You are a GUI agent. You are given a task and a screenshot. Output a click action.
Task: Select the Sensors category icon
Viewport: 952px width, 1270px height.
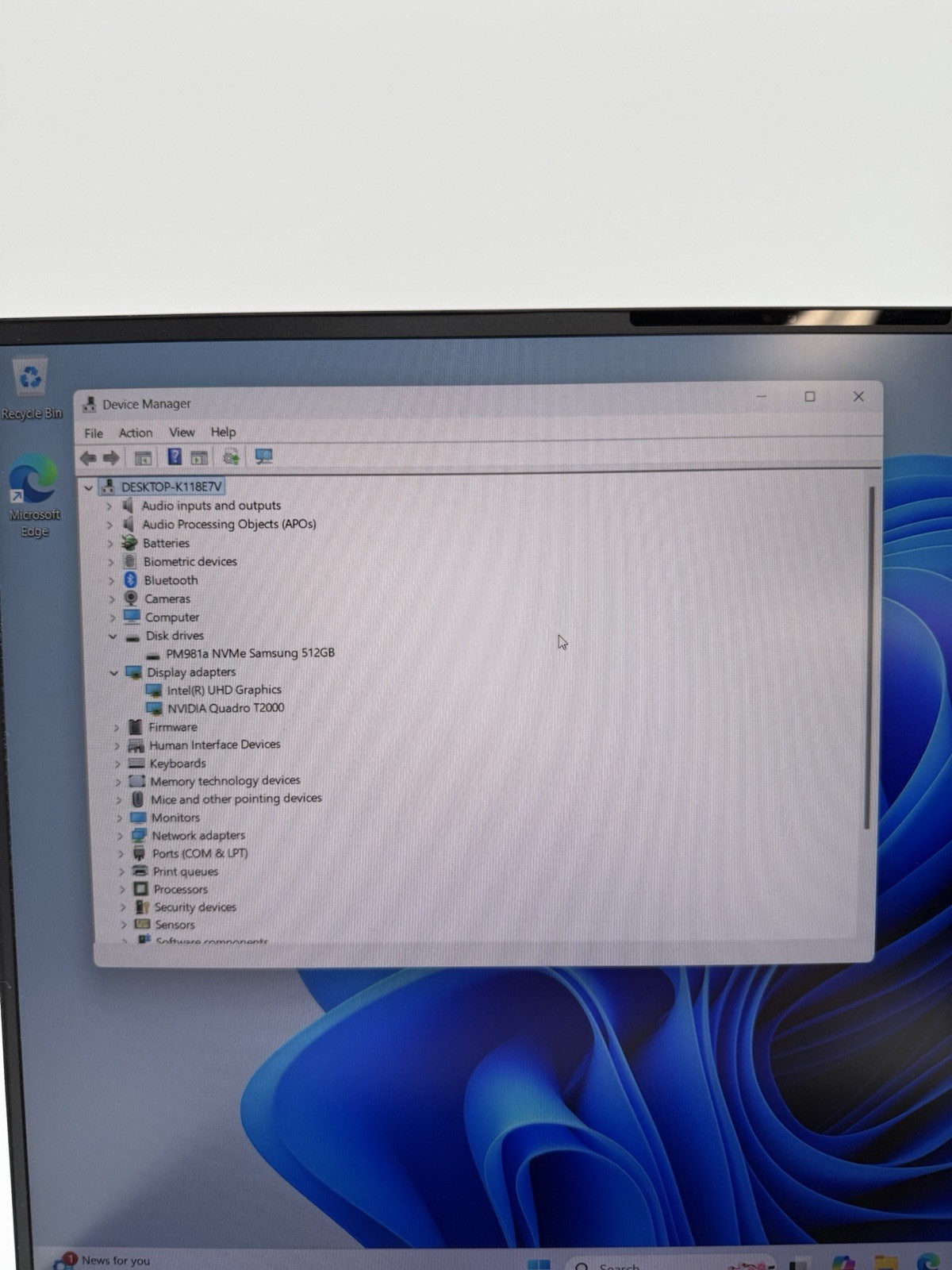(x=142, y=924)
